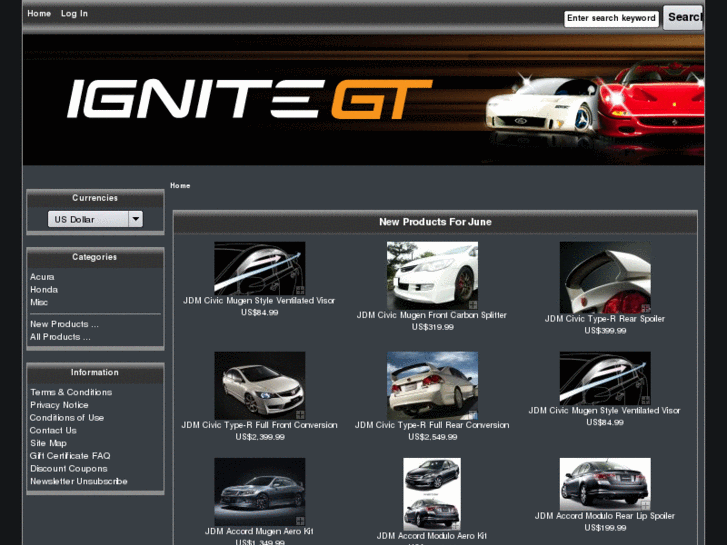Click JDM Accord Modulo Rear Lip Spoiler title
Screen dimensions: 727x545
605,516
